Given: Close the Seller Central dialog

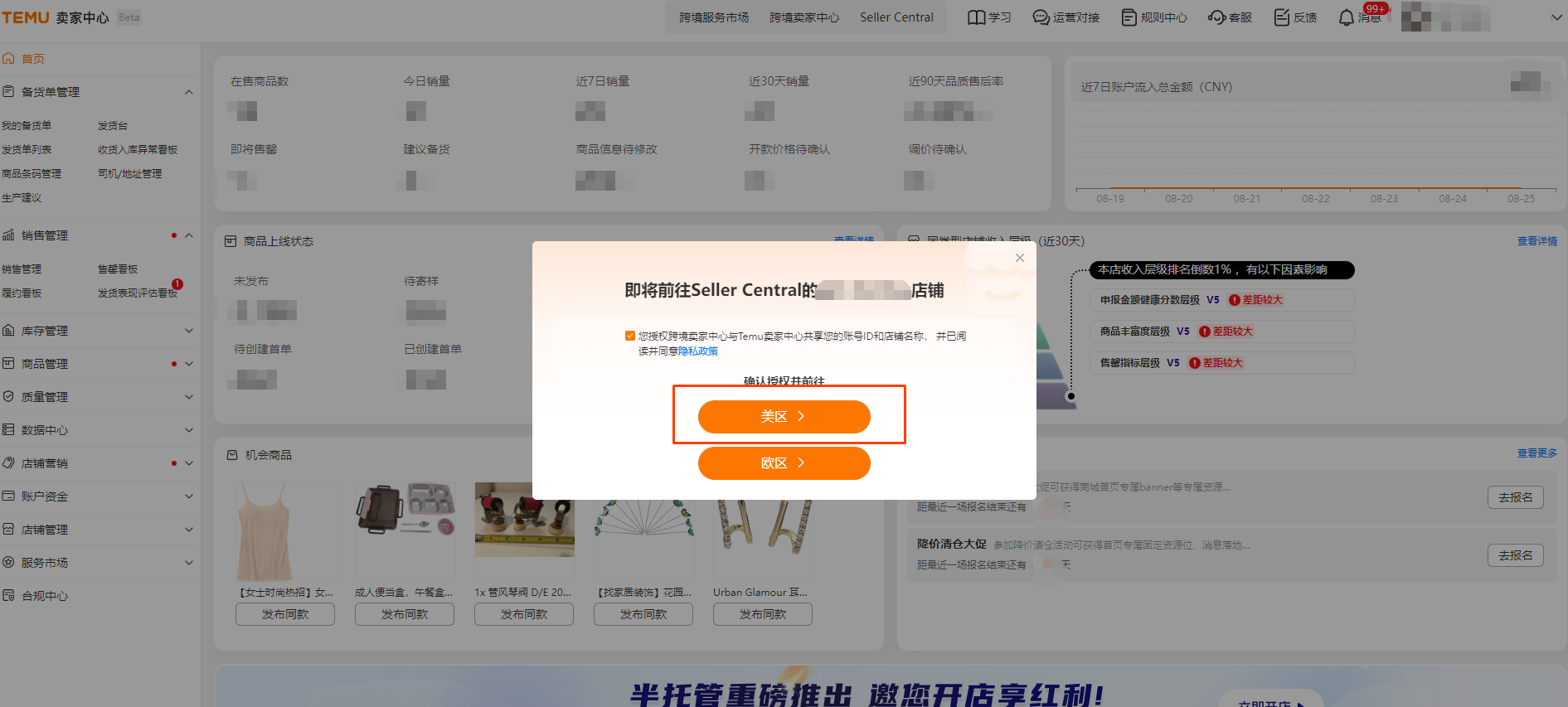Looking at the screenshot, I should [x=1020, y=258].
